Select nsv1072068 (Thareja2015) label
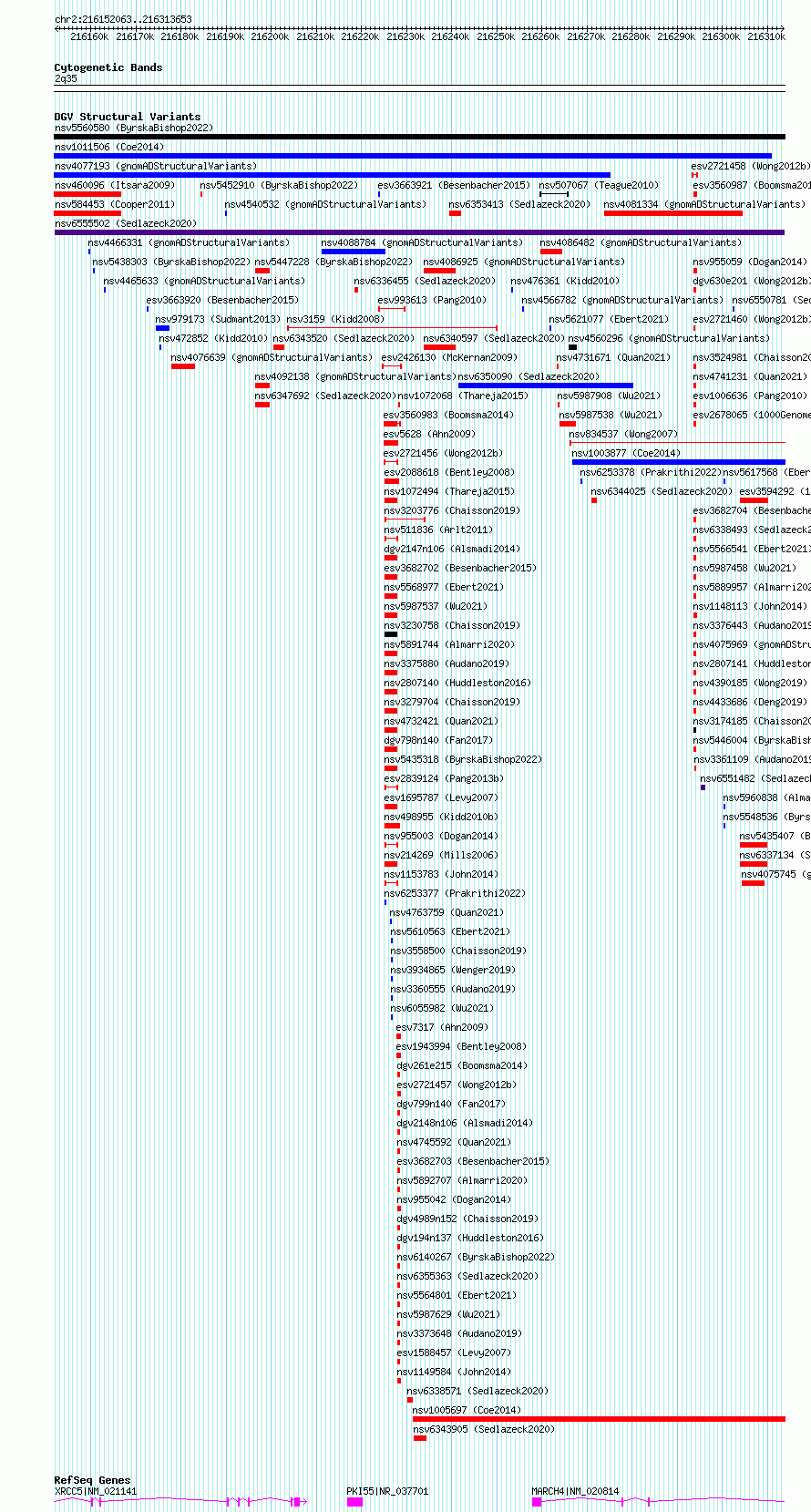The width and height of the screenshot is (811, 1512). (463, 396)
